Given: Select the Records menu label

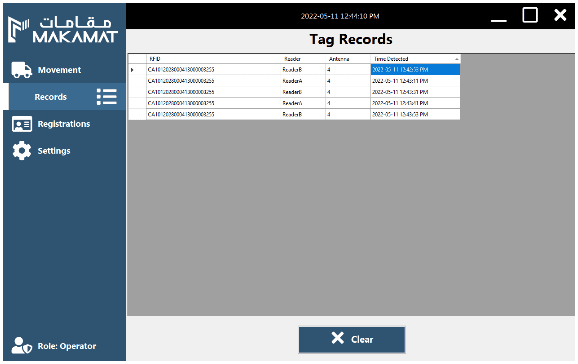Looking at the screenshot, I should coord(51,97).
